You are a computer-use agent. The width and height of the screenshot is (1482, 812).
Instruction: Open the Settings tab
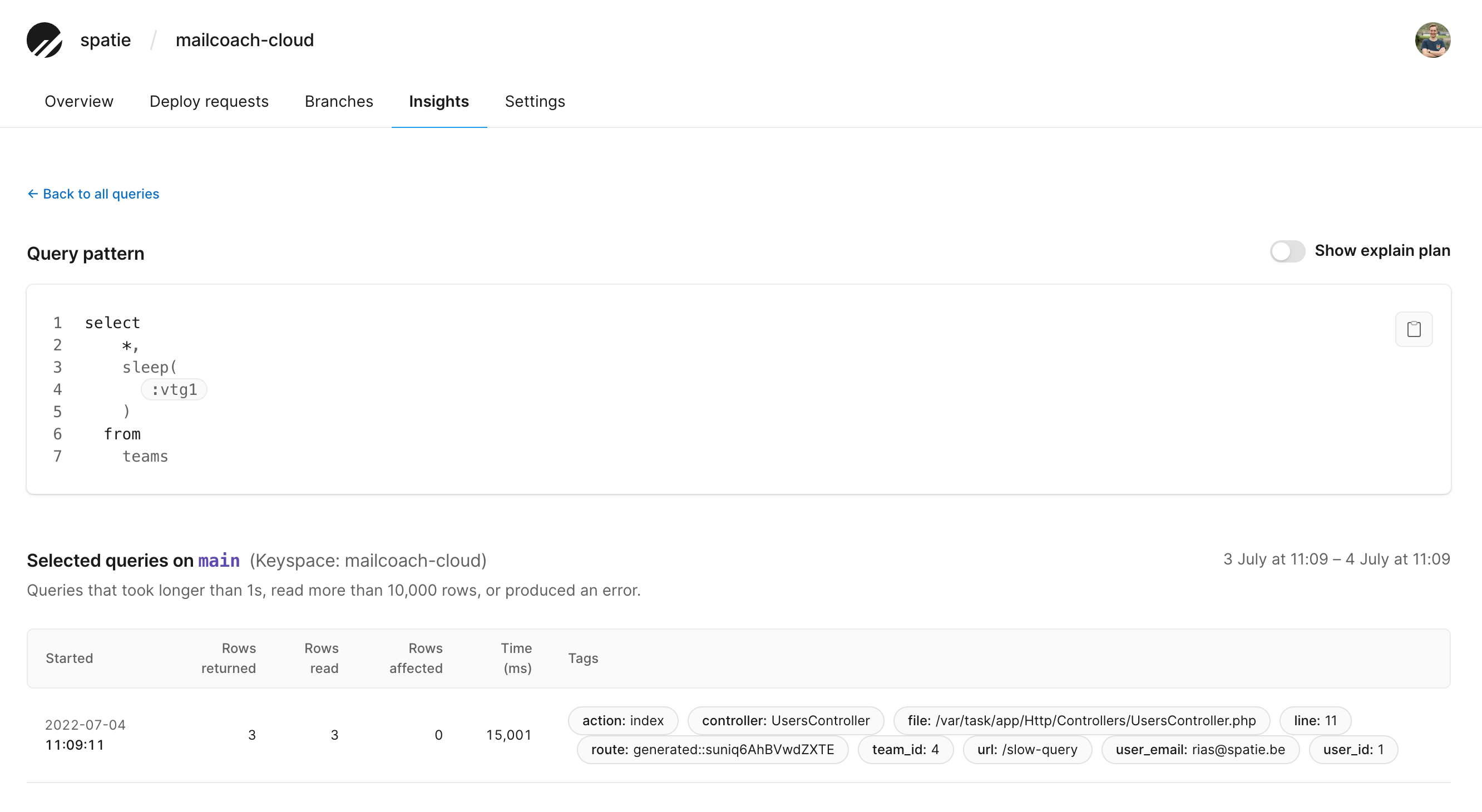535,102
